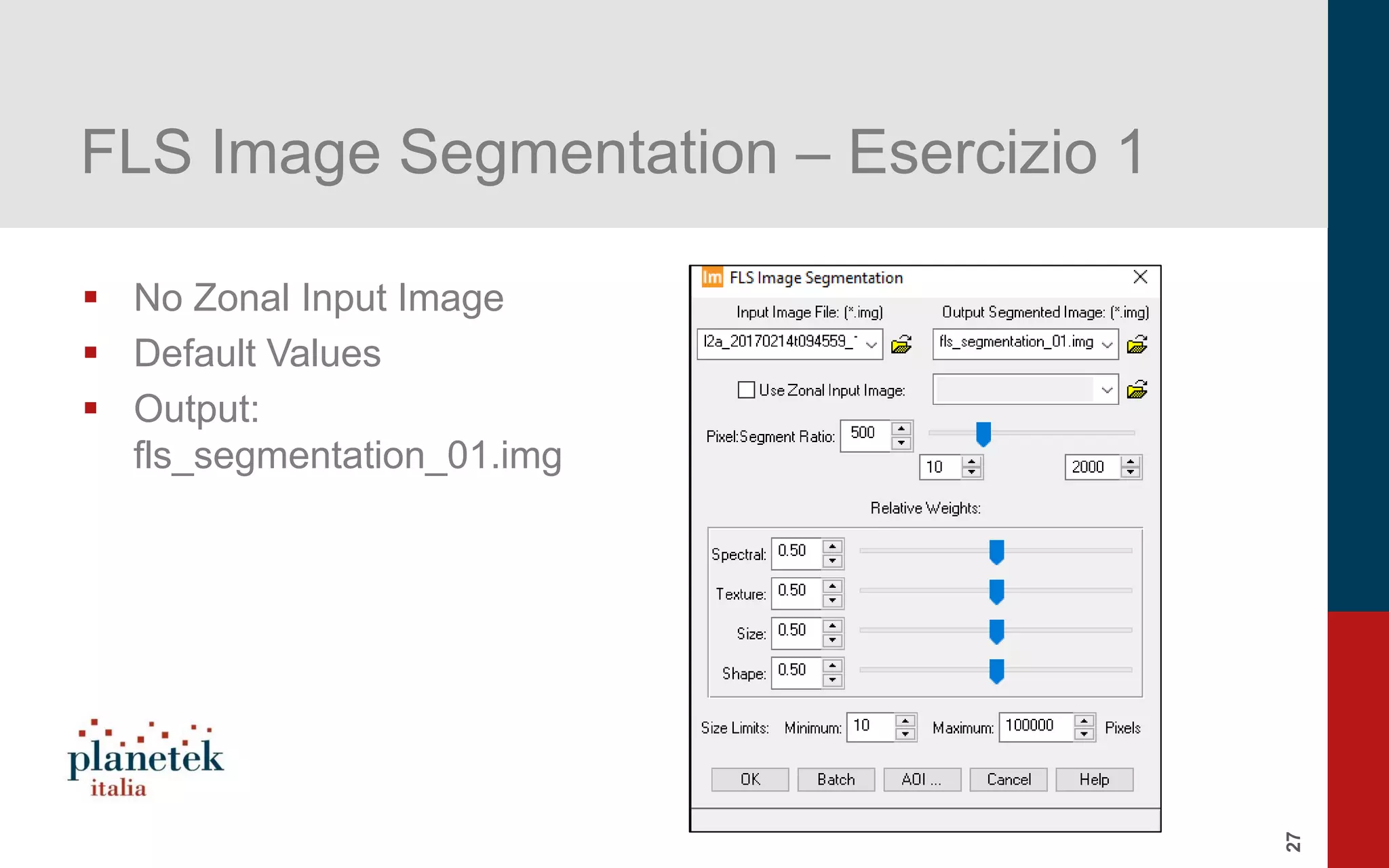Cancel the segmentation dialog
The width and height of the screenshot is (1389, 868).
point(1008,780)
